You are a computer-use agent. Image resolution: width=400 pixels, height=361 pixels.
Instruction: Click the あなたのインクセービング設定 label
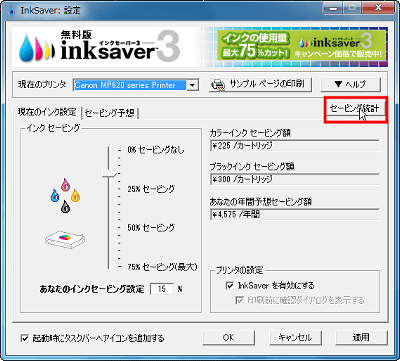[92, 289]
